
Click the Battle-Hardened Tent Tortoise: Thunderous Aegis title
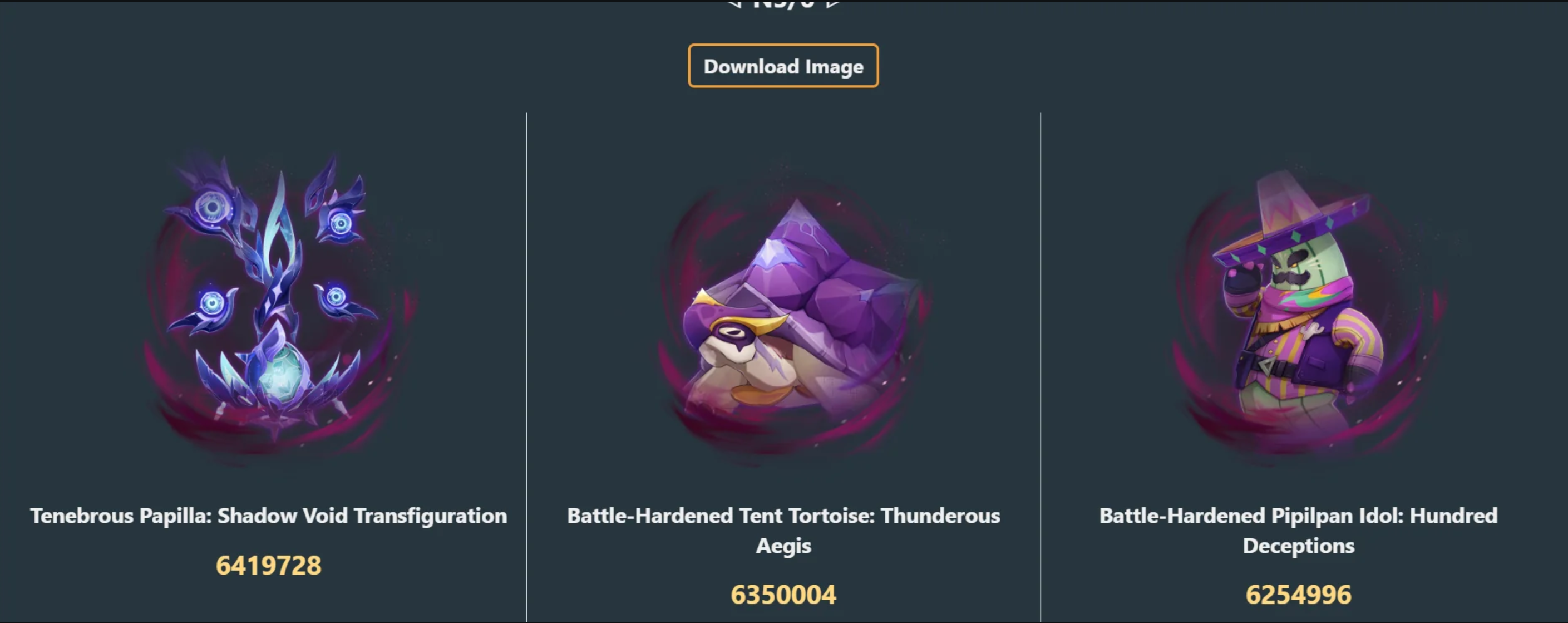pyautogui.click(x=783, y=531)
